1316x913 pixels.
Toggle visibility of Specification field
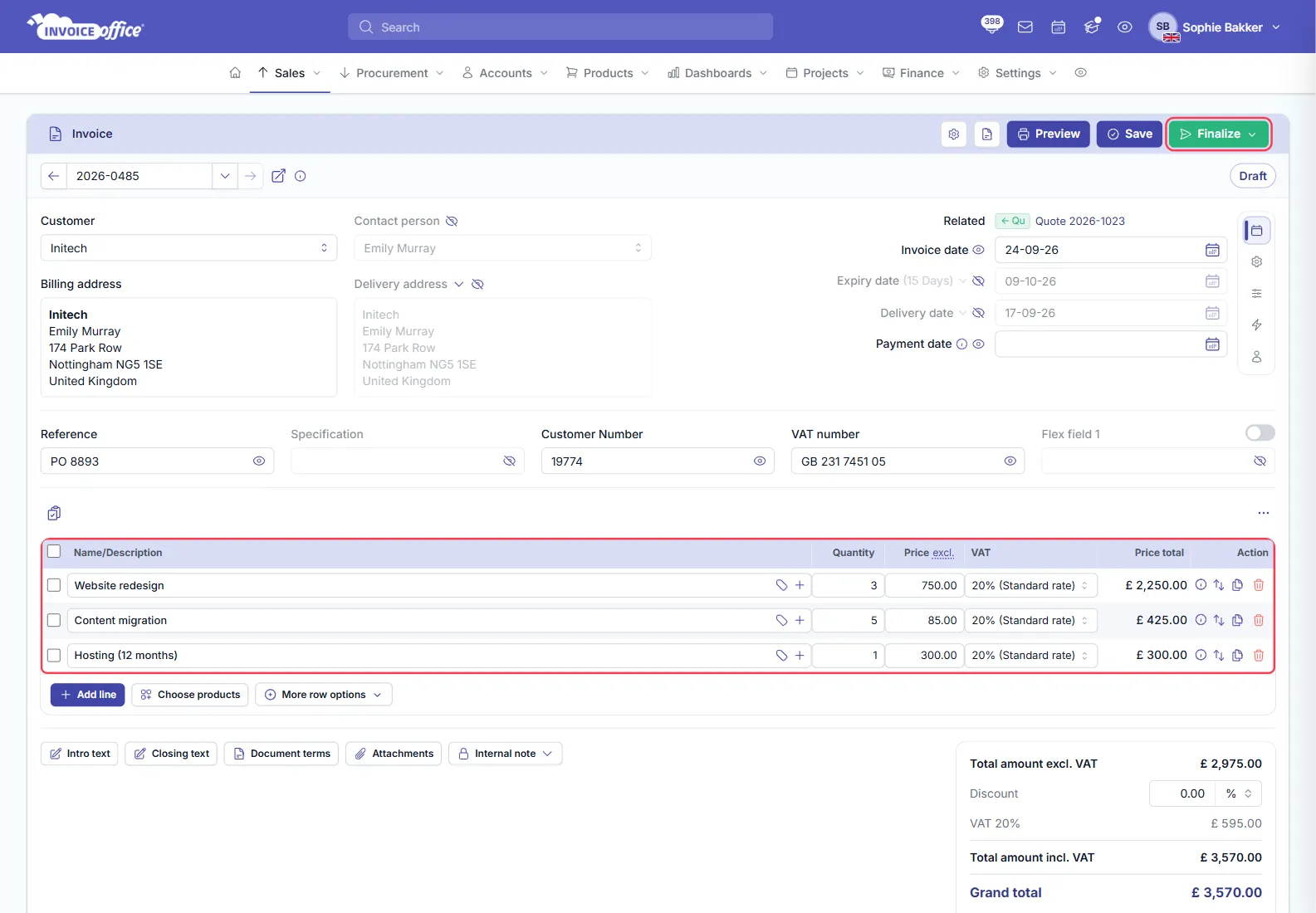510,461
